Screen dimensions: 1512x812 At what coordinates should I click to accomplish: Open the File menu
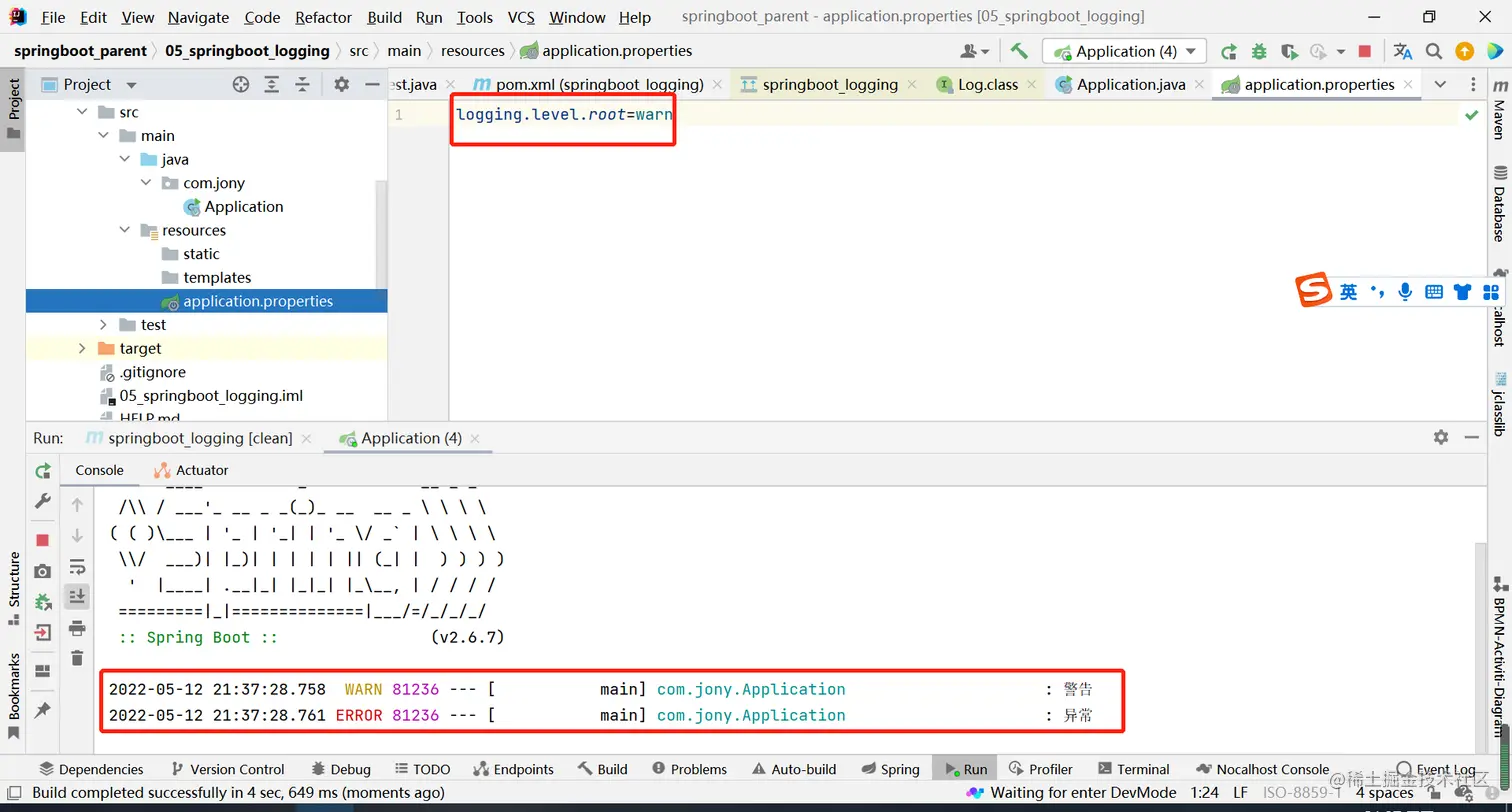pyautogui.click(x=53, y=17)
